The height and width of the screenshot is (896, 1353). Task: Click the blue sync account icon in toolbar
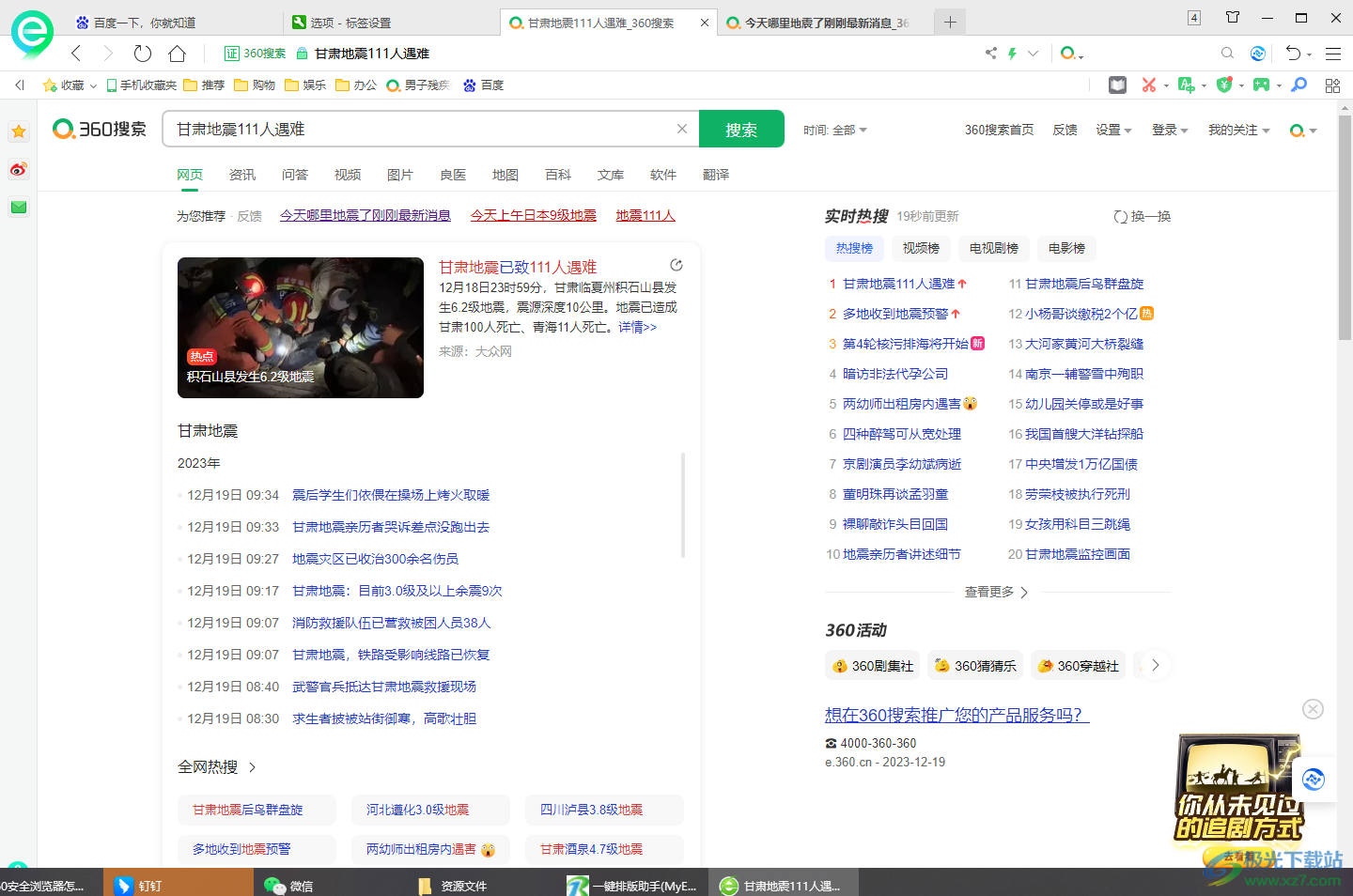pos(1258,54)
